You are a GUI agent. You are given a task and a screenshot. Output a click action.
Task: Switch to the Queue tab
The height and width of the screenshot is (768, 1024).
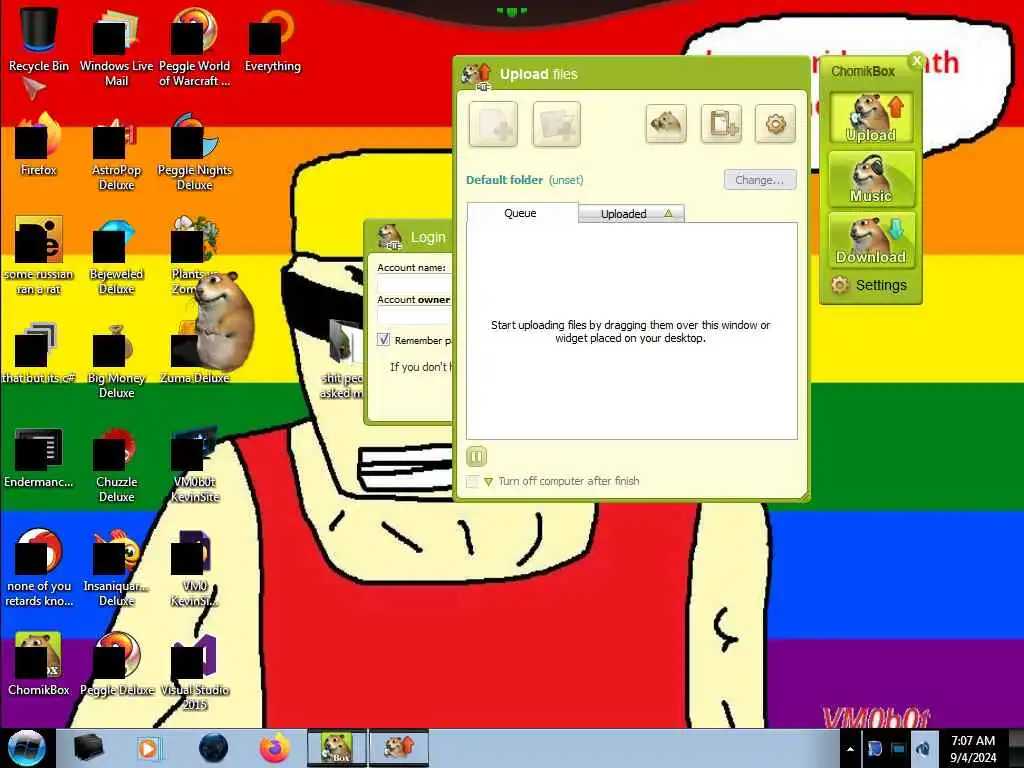point(521,213)
